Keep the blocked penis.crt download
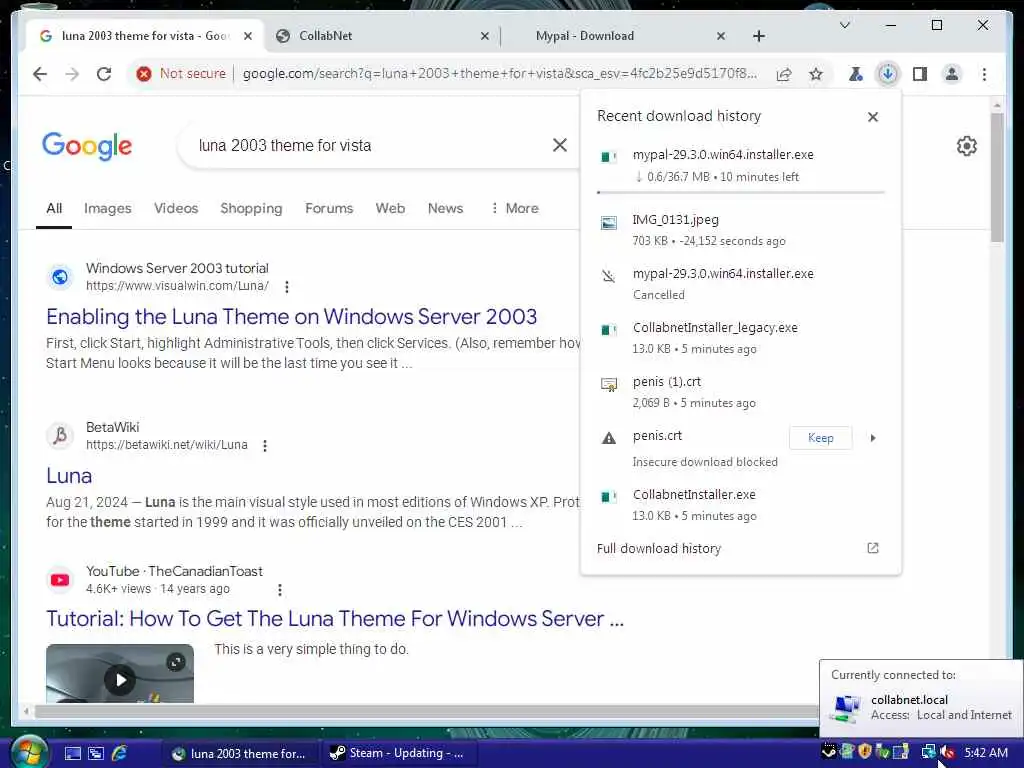 tap(820, 438)
